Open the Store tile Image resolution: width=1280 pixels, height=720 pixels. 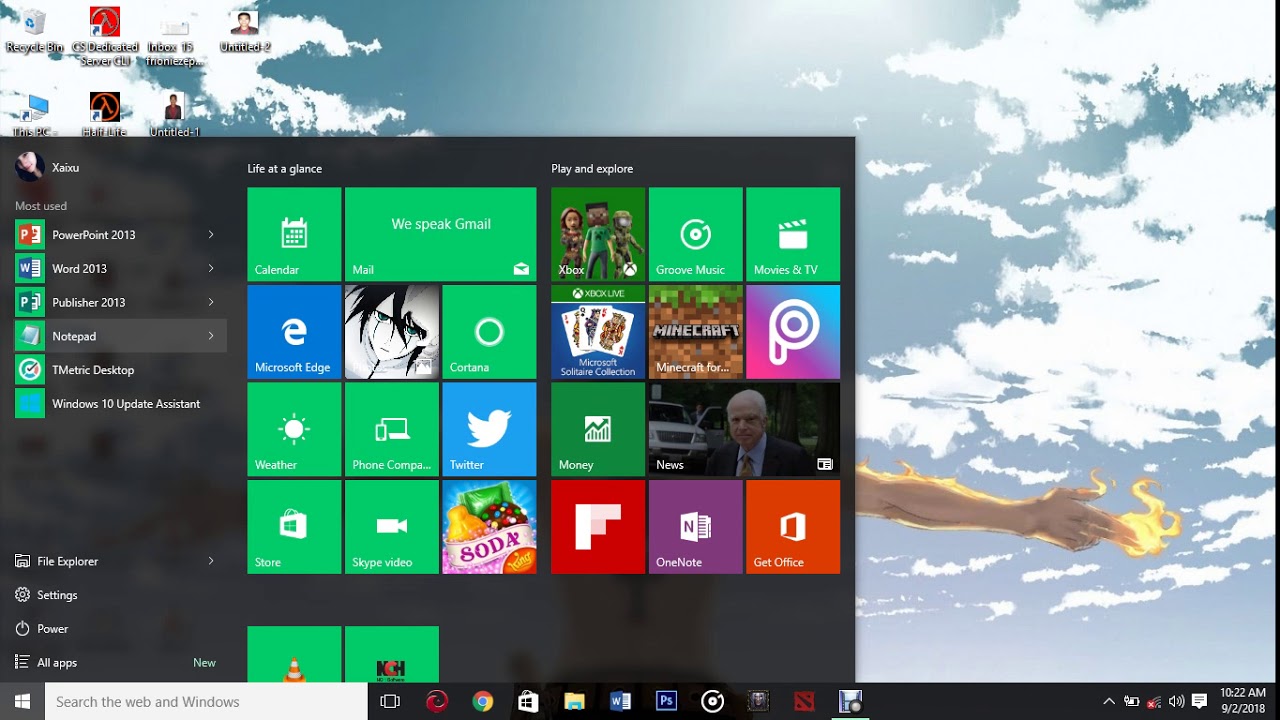coord(294,527)
